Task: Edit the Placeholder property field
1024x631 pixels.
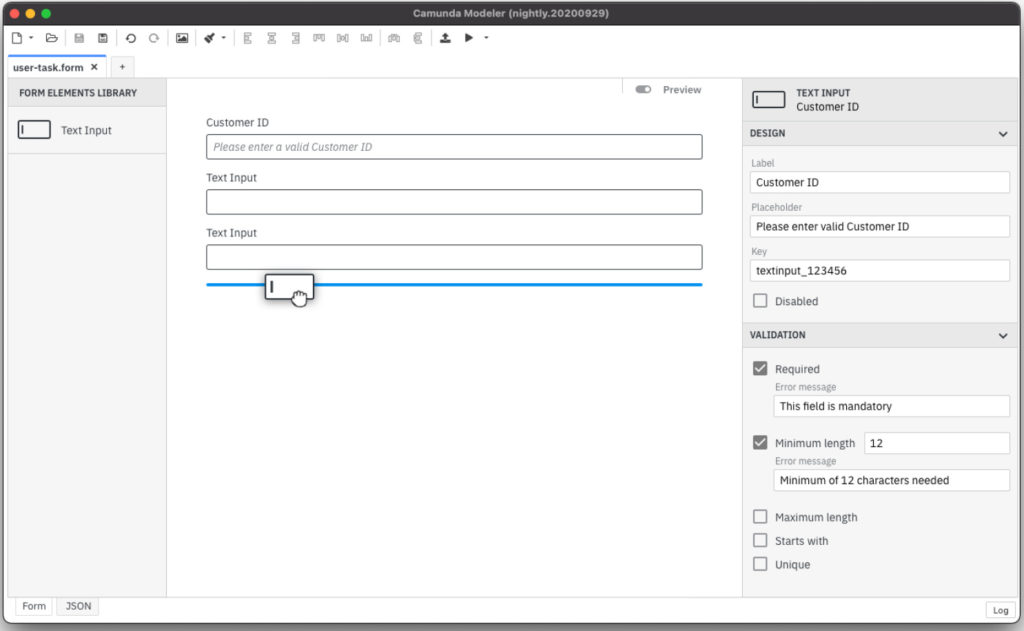Action: [x=879, y=227]
